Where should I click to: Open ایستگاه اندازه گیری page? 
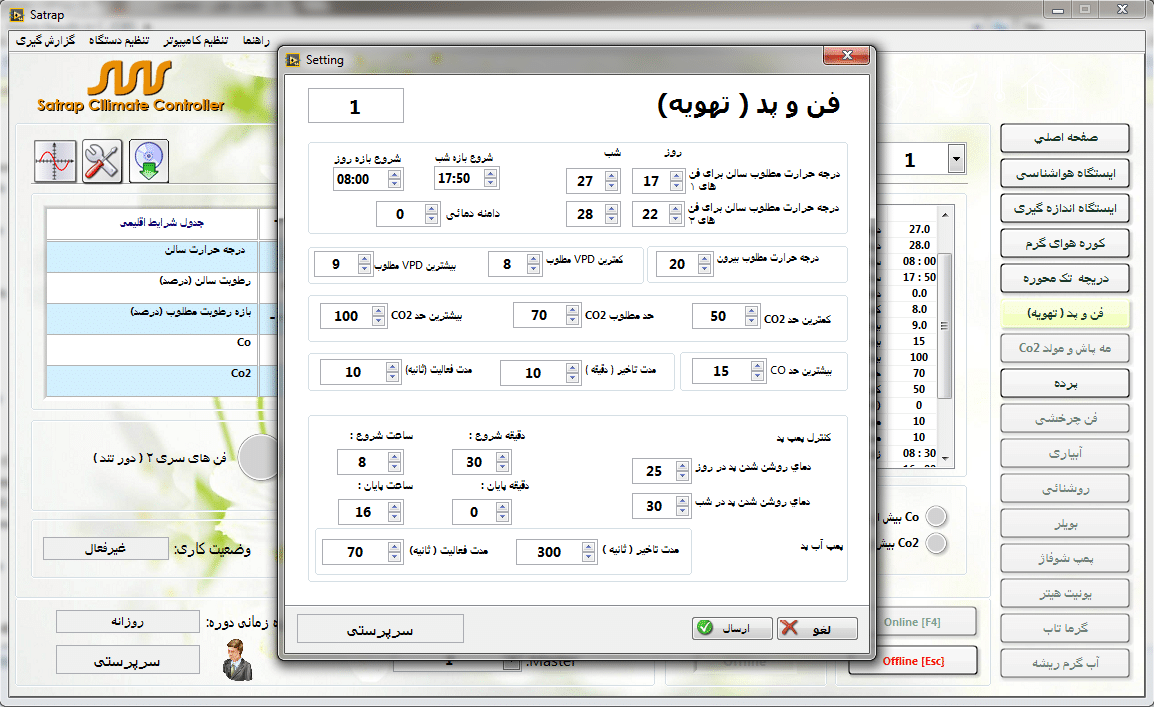1065,208
